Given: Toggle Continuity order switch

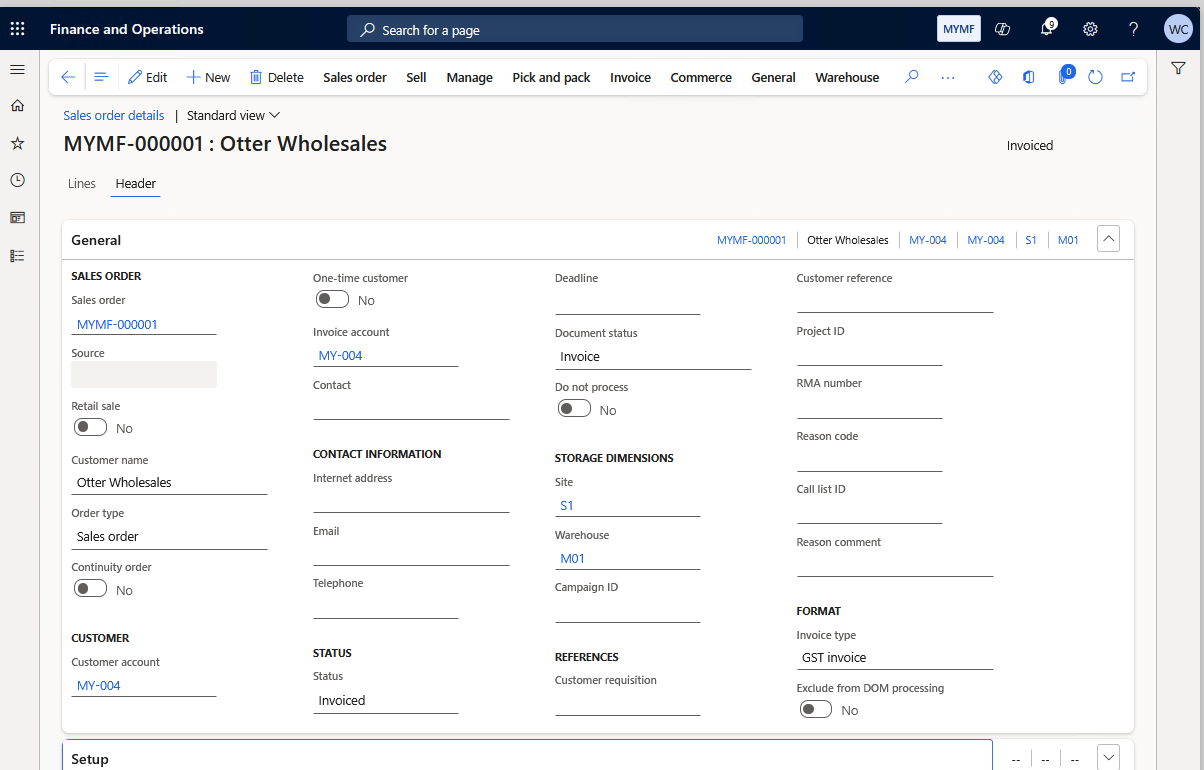Looking at the screenshot, I should click(90, 589).
